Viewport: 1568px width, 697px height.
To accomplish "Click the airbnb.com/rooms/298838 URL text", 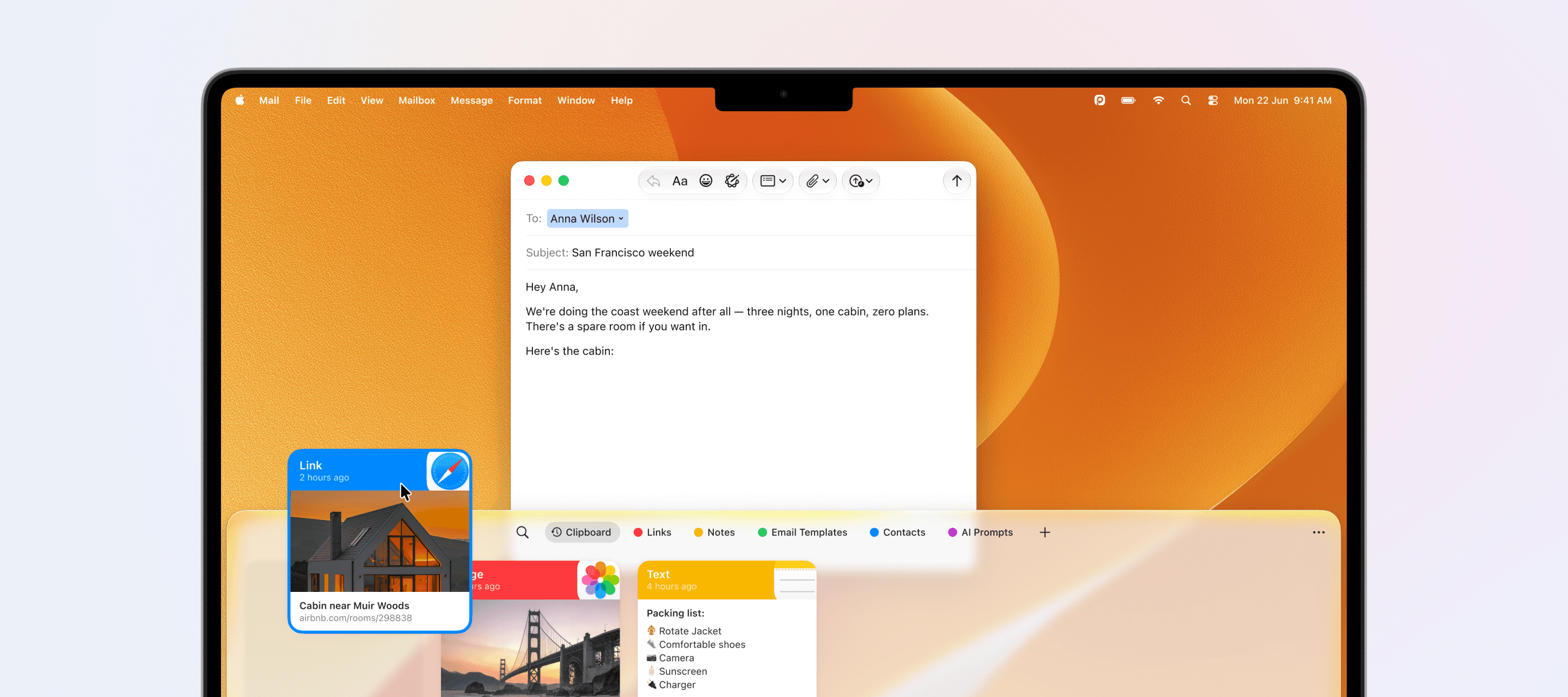I will 356,618.
